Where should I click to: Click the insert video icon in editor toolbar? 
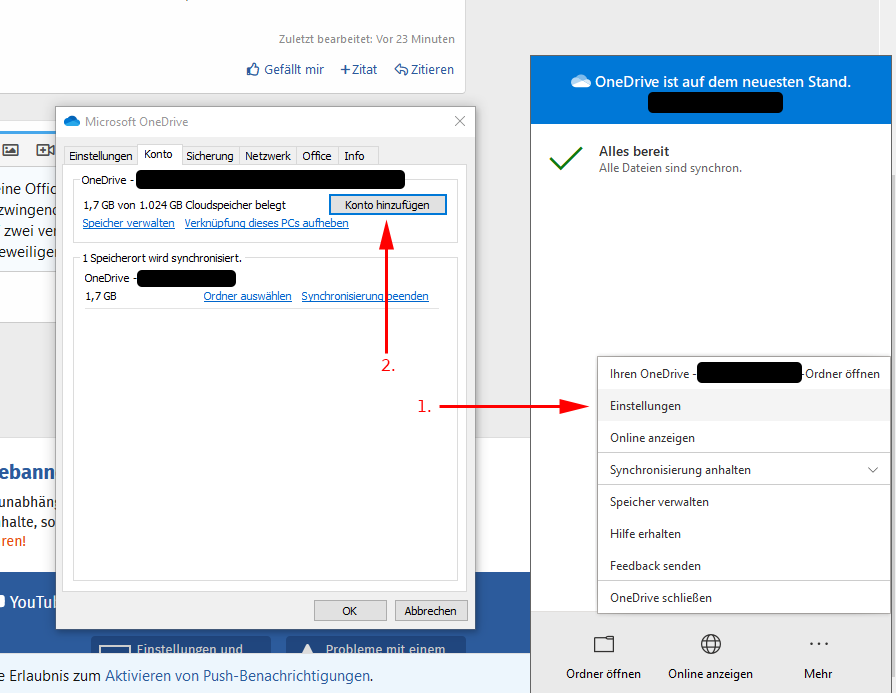pos(45,150)
